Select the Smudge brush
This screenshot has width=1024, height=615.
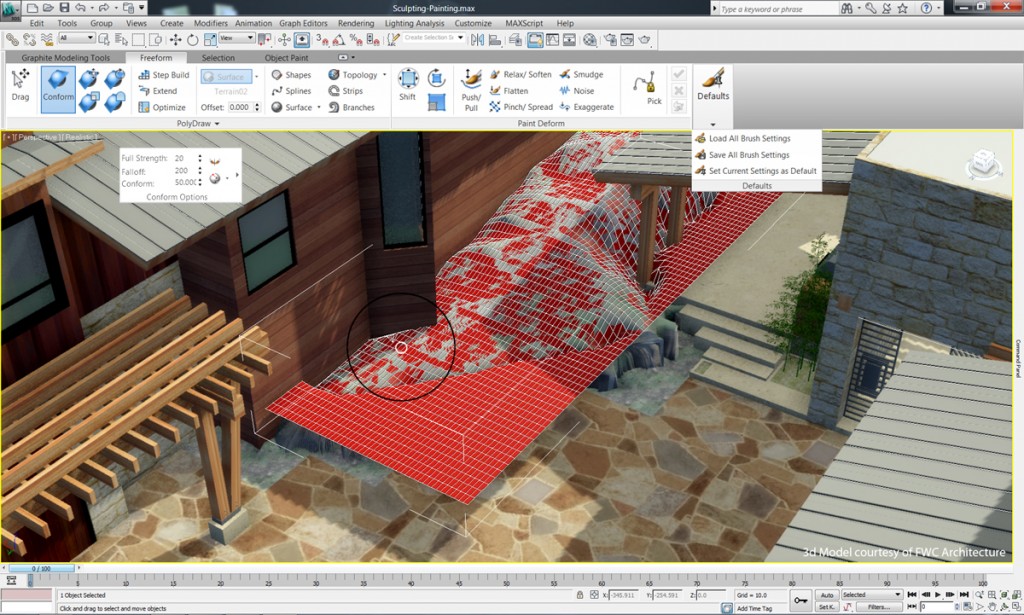[x=581, y=75]
